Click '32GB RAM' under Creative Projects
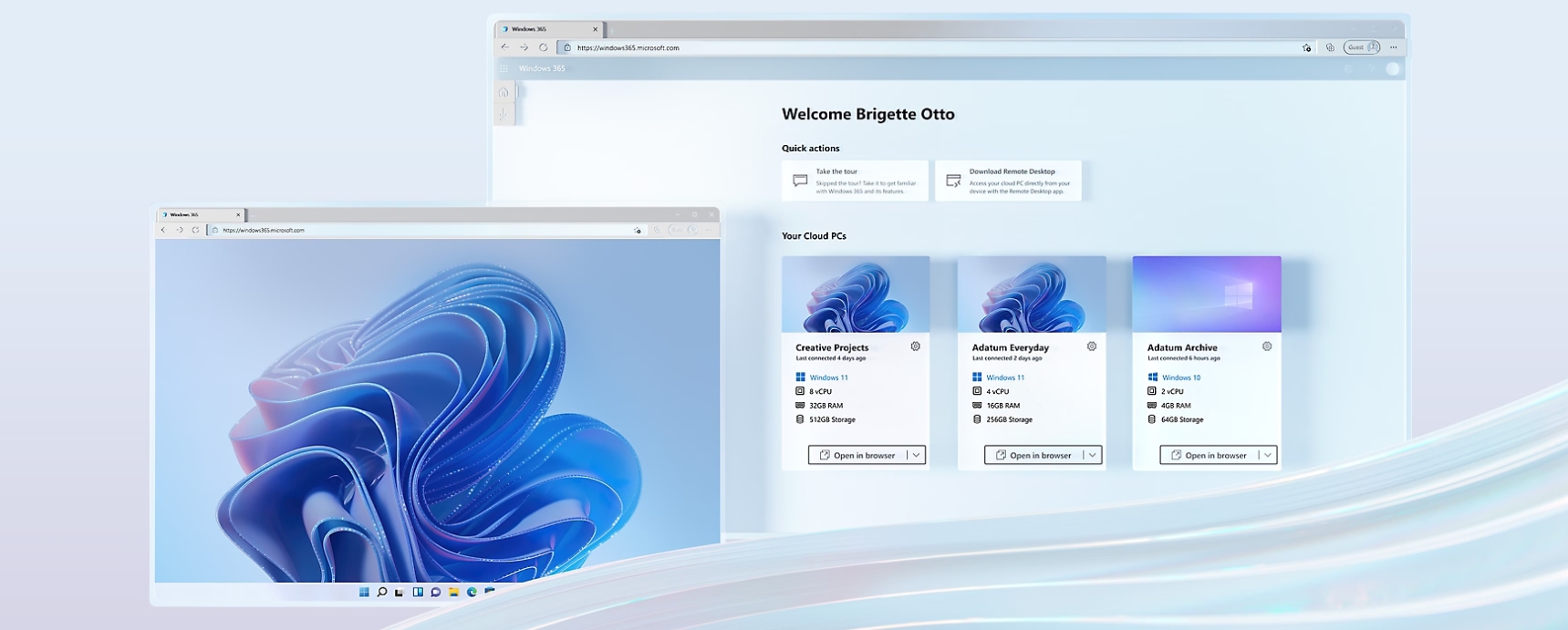 (826, 406)
